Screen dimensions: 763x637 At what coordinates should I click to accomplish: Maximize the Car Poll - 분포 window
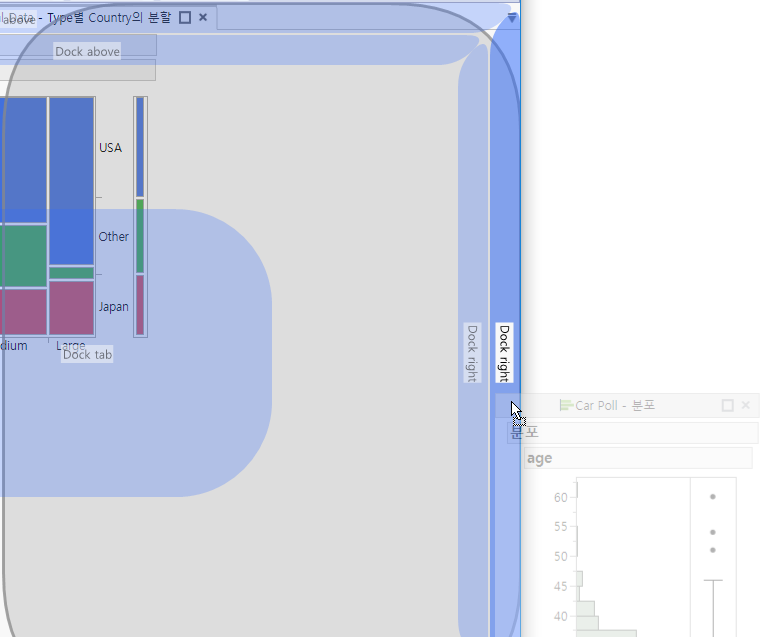727,405
